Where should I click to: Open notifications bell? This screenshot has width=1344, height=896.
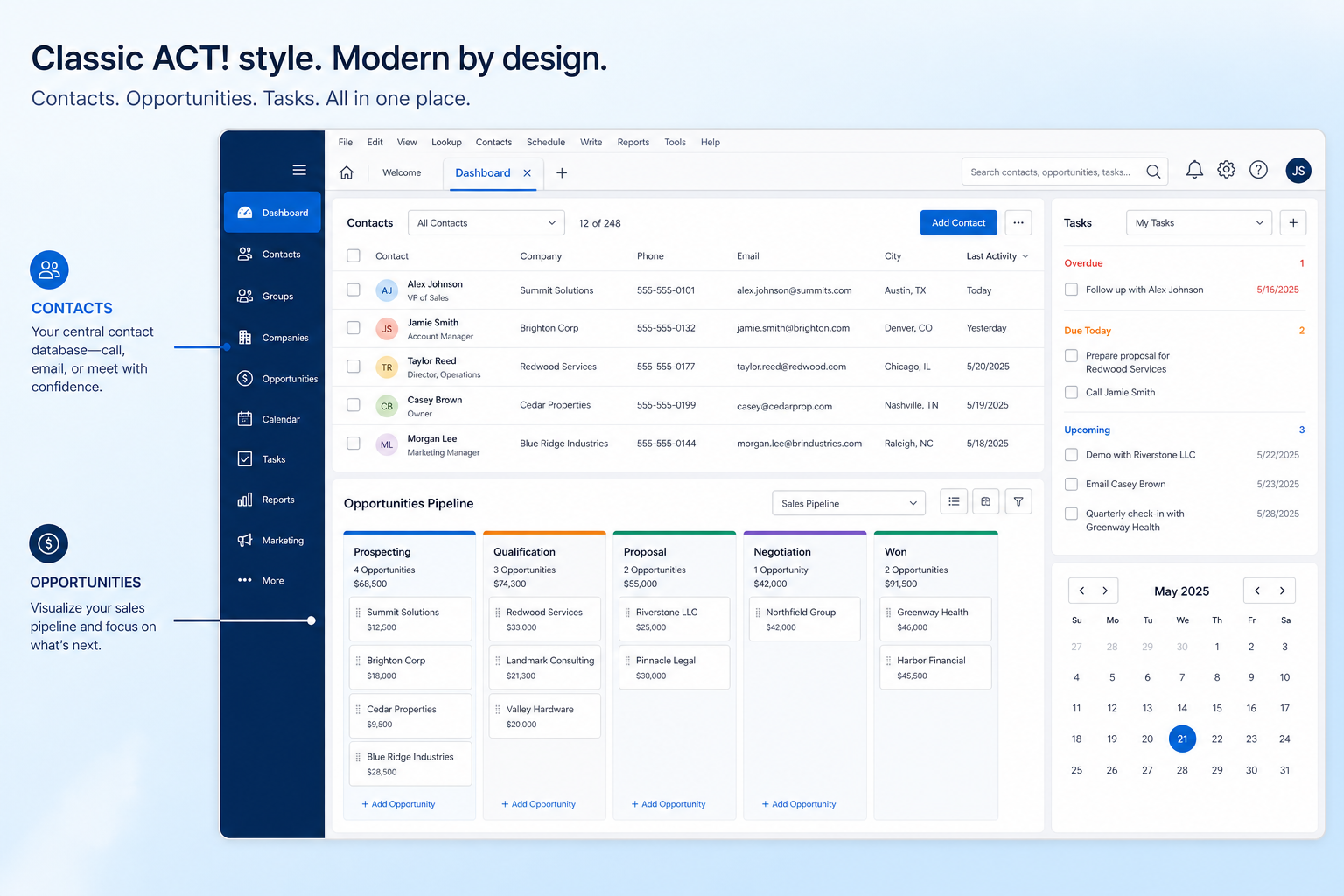tap(1194, 170)
